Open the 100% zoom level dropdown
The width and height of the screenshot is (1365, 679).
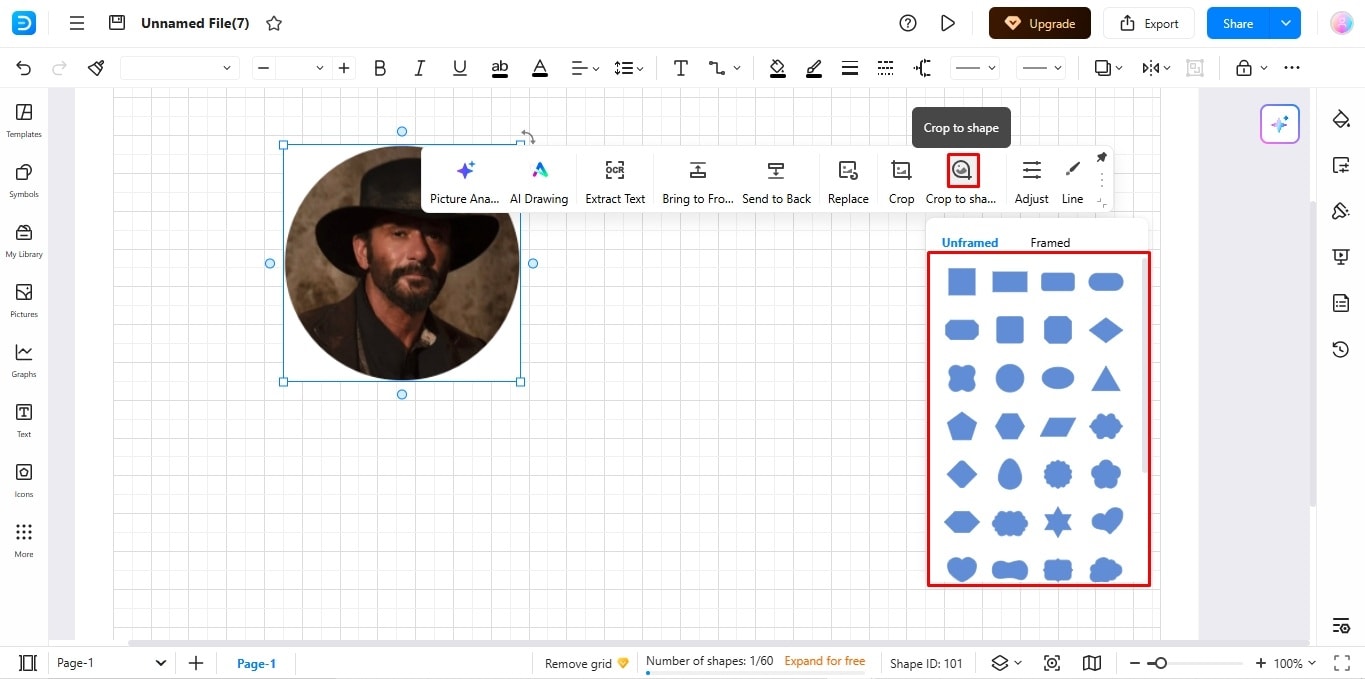pyautogui.click(x=1294, y=663)
